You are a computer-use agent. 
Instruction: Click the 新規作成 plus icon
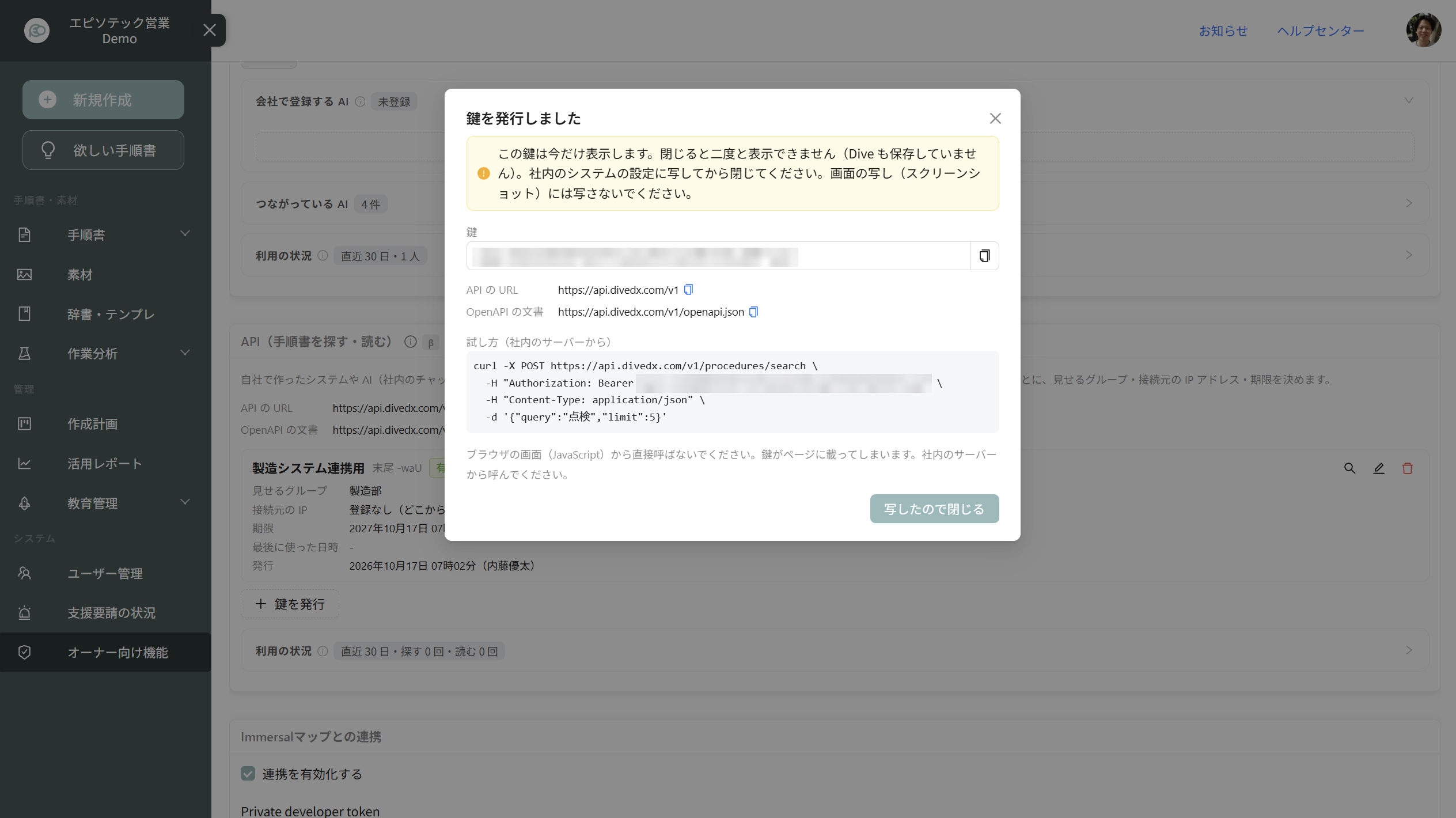tap(47, 100)
